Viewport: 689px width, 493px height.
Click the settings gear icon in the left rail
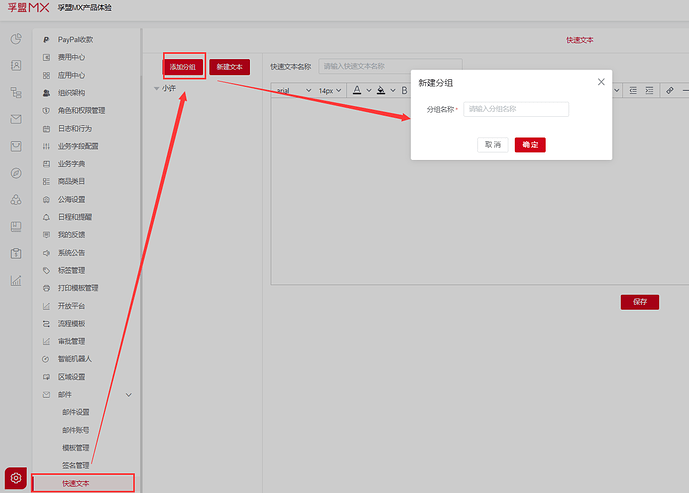[x=15, y=477]
